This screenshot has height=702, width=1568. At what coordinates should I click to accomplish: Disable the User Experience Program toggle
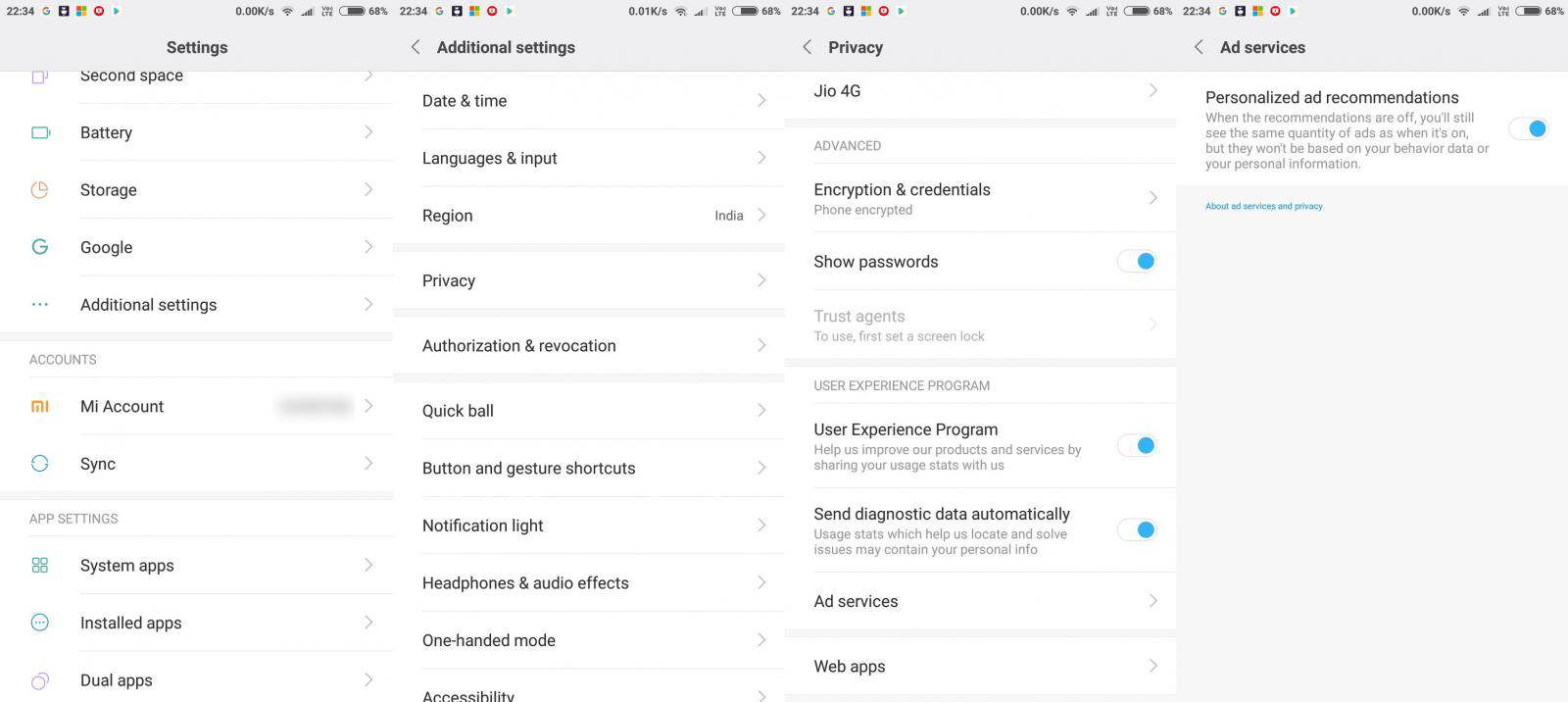click(1137, 445)
